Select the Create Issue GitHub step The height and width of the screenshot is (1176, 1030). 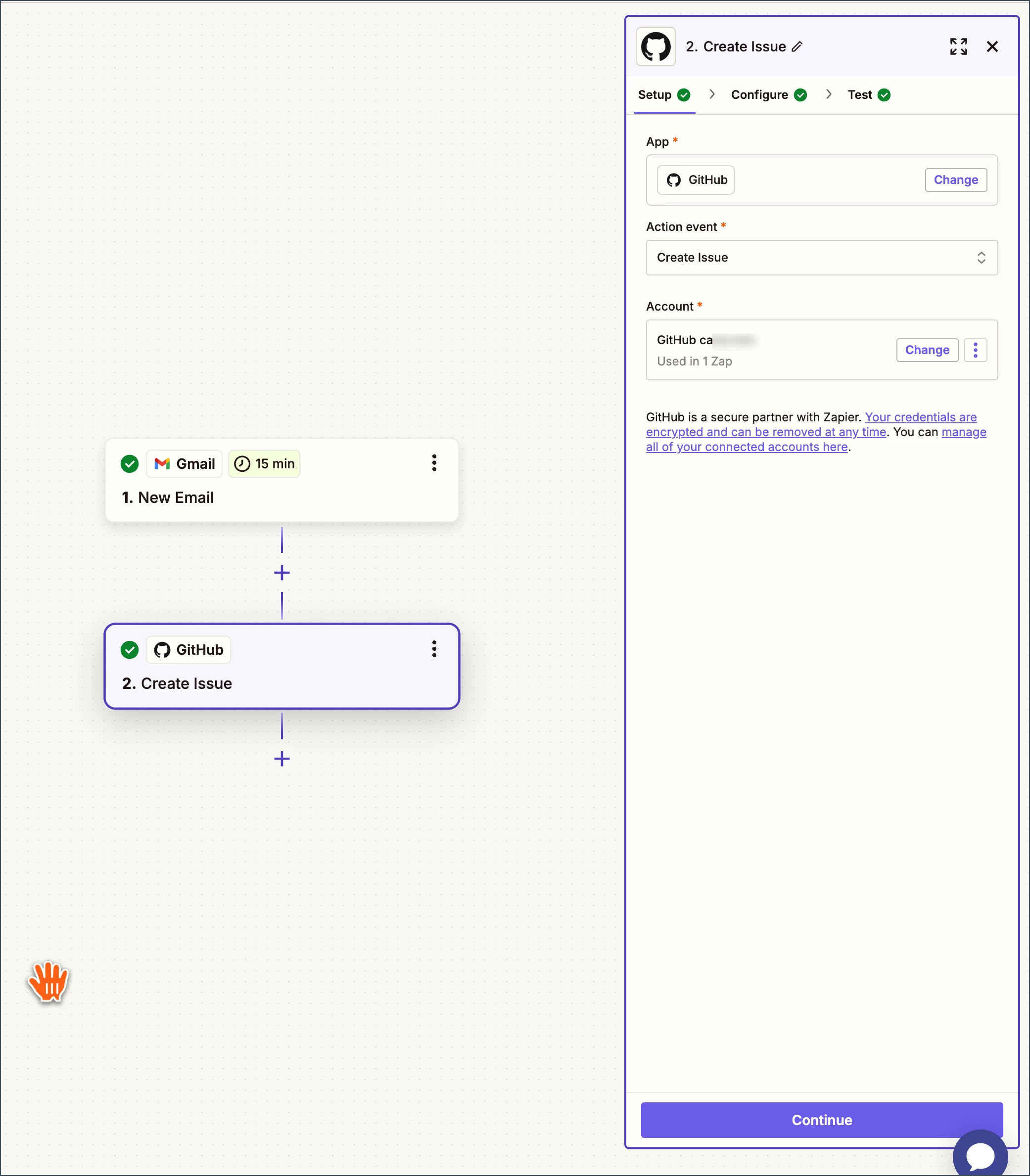pyautogui.click(x=281, y=667)
